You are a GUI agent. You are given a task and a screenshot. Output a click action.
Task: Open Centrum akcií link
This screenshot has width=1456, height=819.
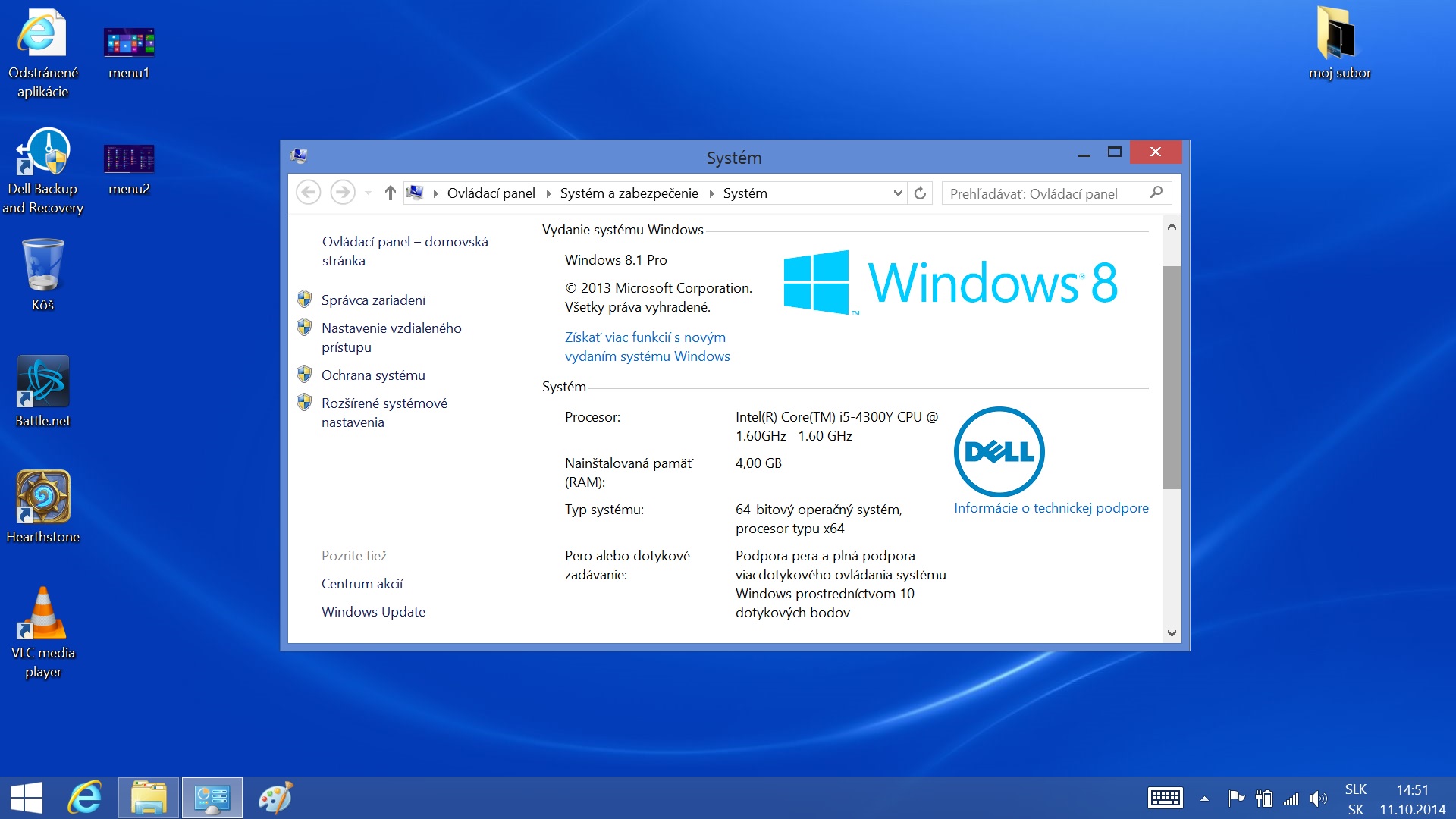click(x=362, y=583)
